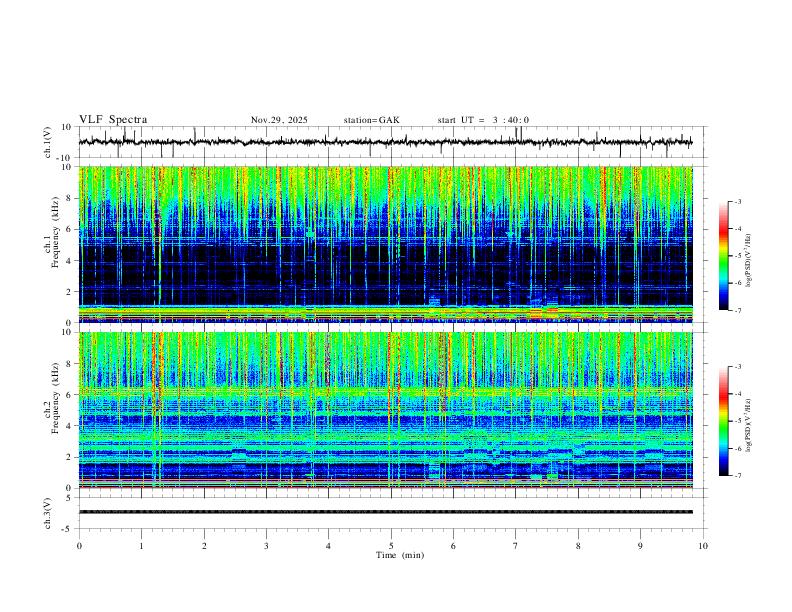Click the "-3" label on ch.1 color bar

coord(737,201)
